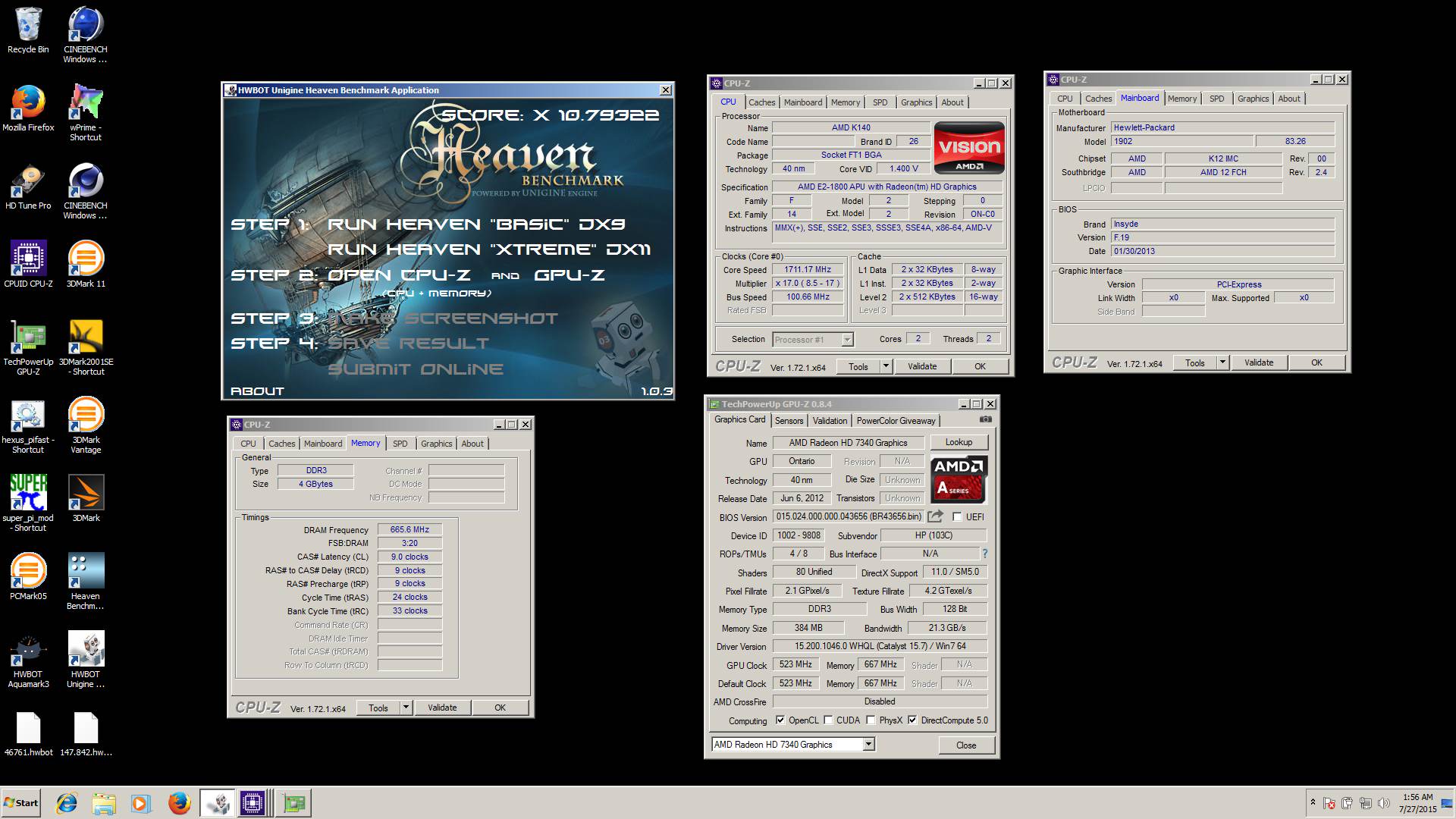Open SPD tab in Mainboard CPU-Z window

[1216, 99]
